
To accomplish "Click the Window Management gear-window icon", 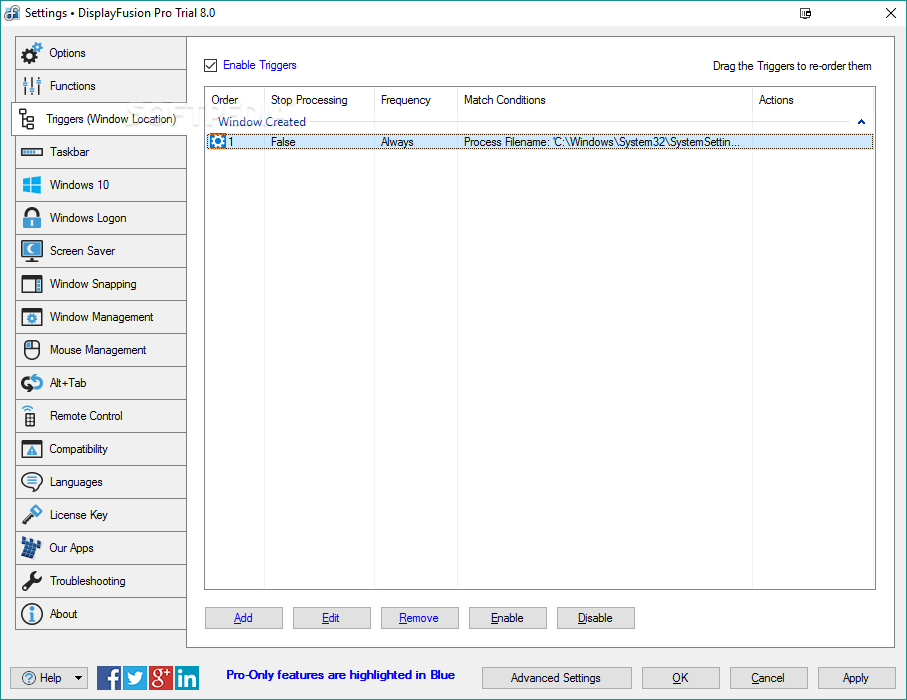I will [31, 317].
